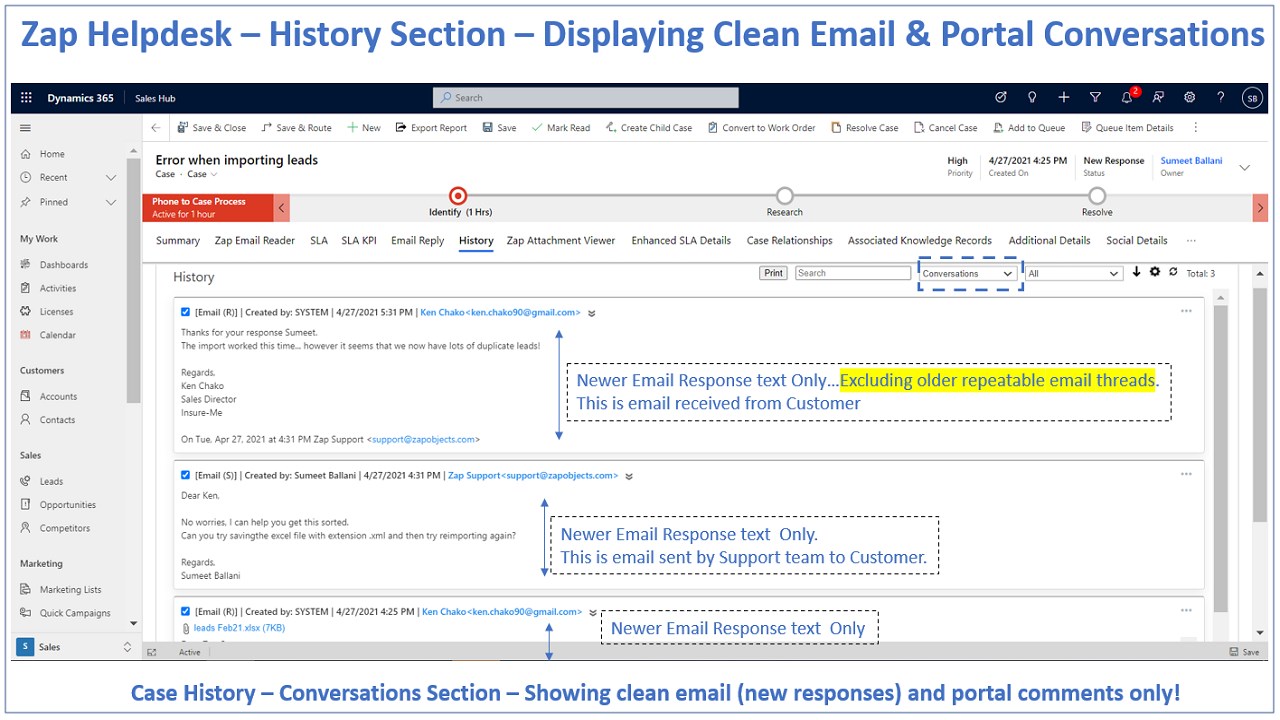Open the Dynamics 365 app launcher grid
Viewport: 1280px width, 720px height.
26,98
